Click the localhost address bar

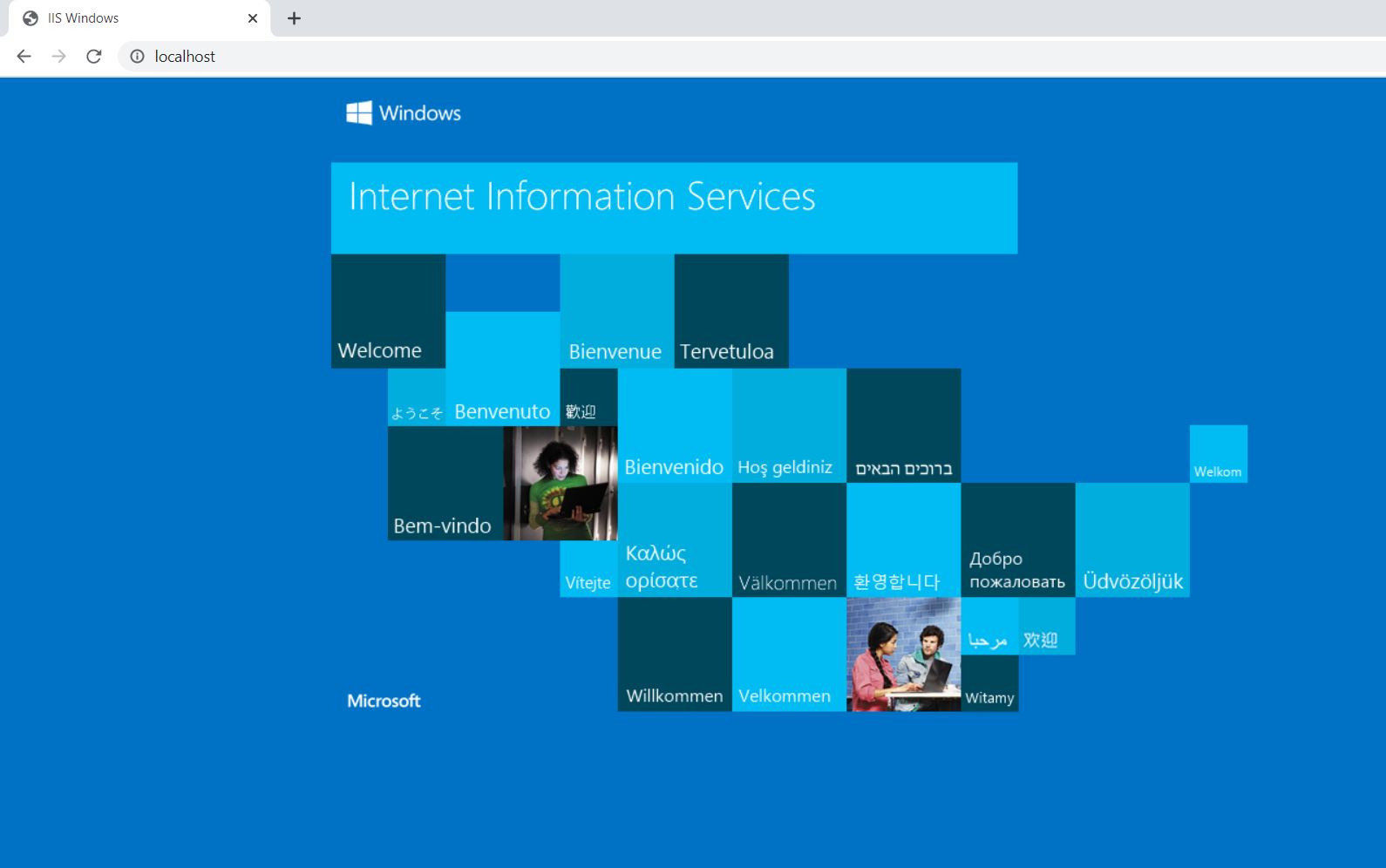[750, 57]
